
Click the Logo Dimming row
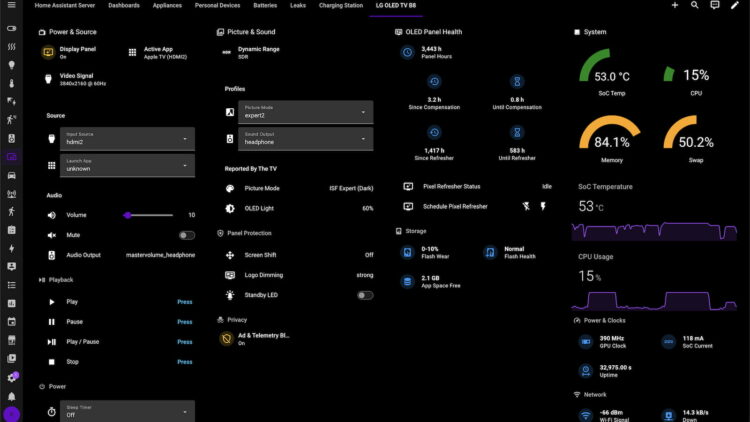pos(299,275)
